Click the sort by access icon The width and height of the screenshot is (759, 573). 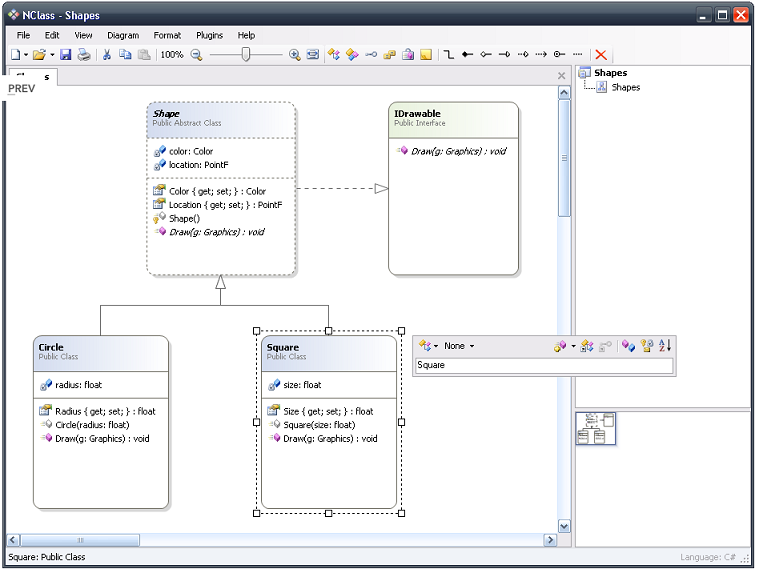647,346
